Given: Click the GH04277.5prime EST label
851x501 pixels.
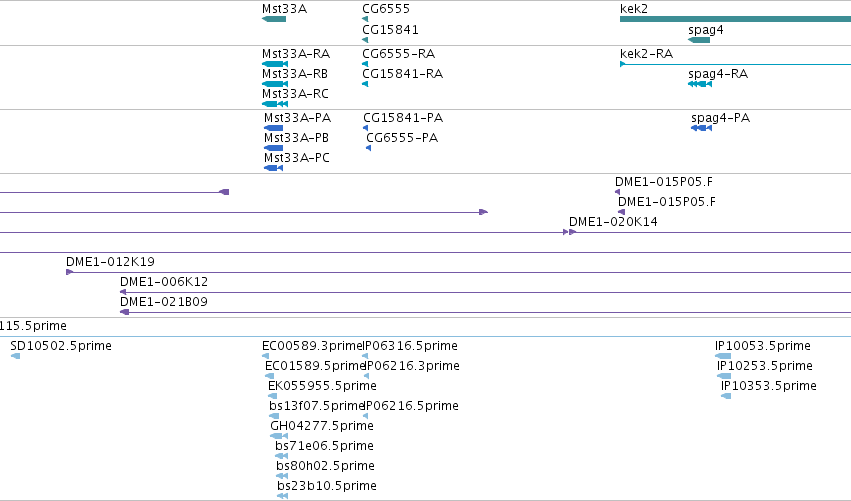Looking at the screenshot, I should pos(322,426).
